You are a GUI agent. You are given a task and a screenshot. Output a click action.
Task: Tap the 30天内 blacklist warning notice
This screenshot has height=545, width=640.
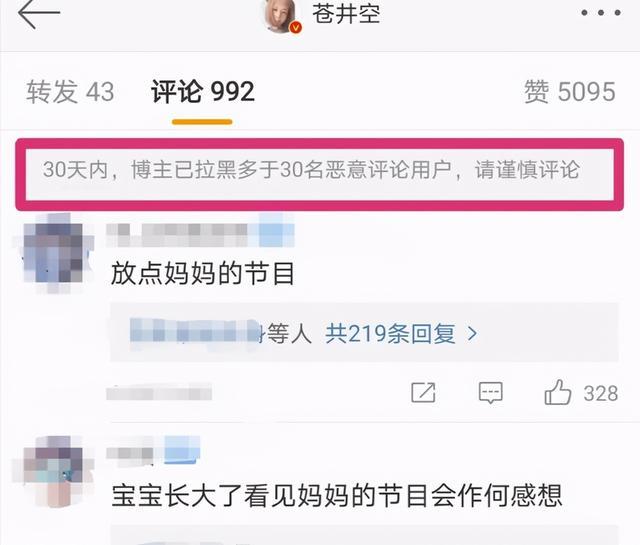tap(320, 174)
